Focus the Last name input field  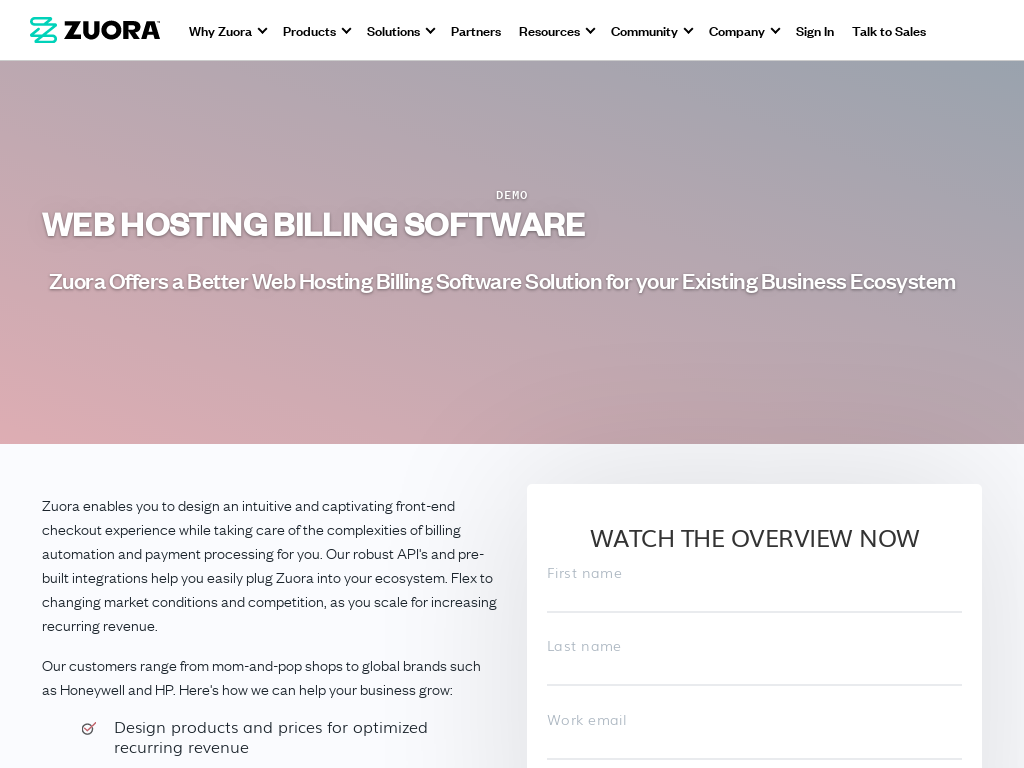click(754, 662)
